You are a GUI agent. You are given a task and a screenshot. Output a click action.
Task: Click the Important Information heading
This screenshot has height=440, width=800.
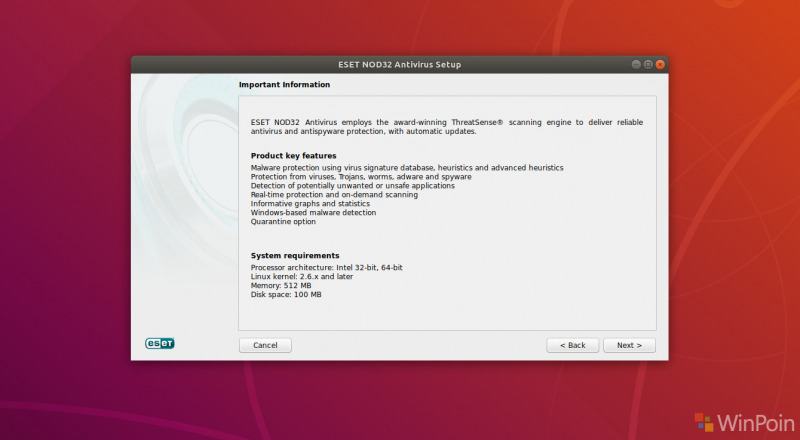pos(284,85)
